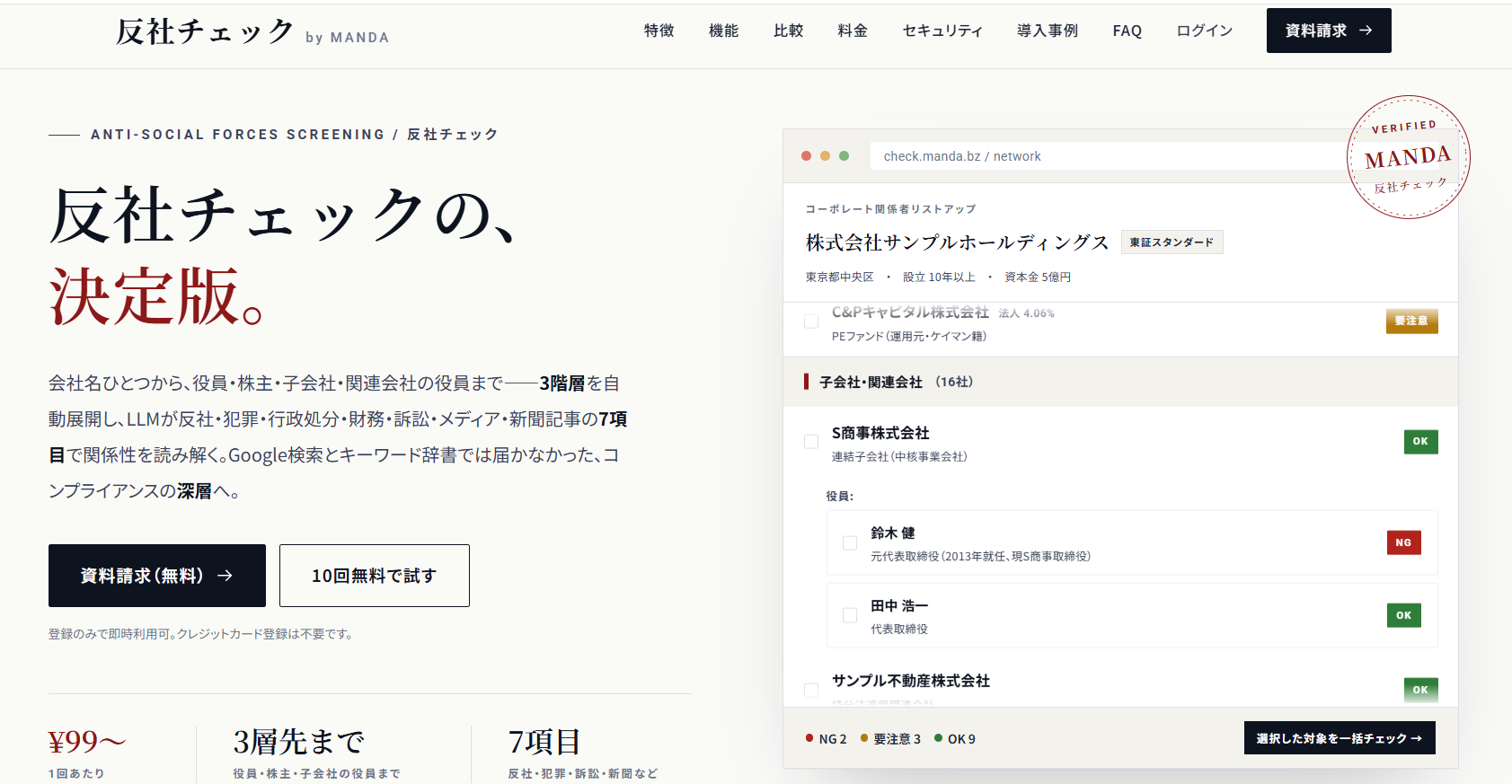Click the yellow window dot in mock browser

pos(825,156)
